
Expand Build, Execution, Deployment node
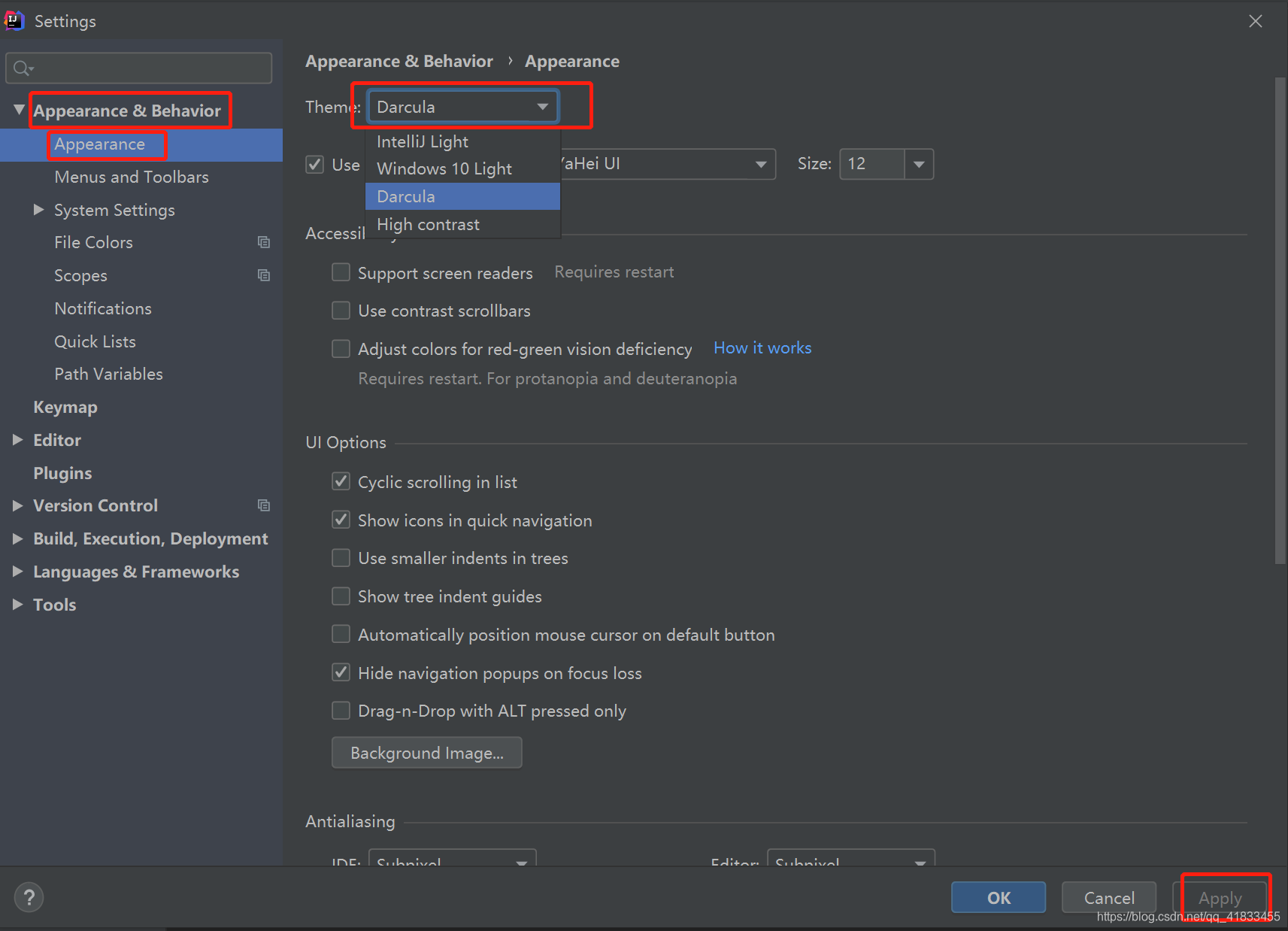pyautogui.click(x=18, y=538)
